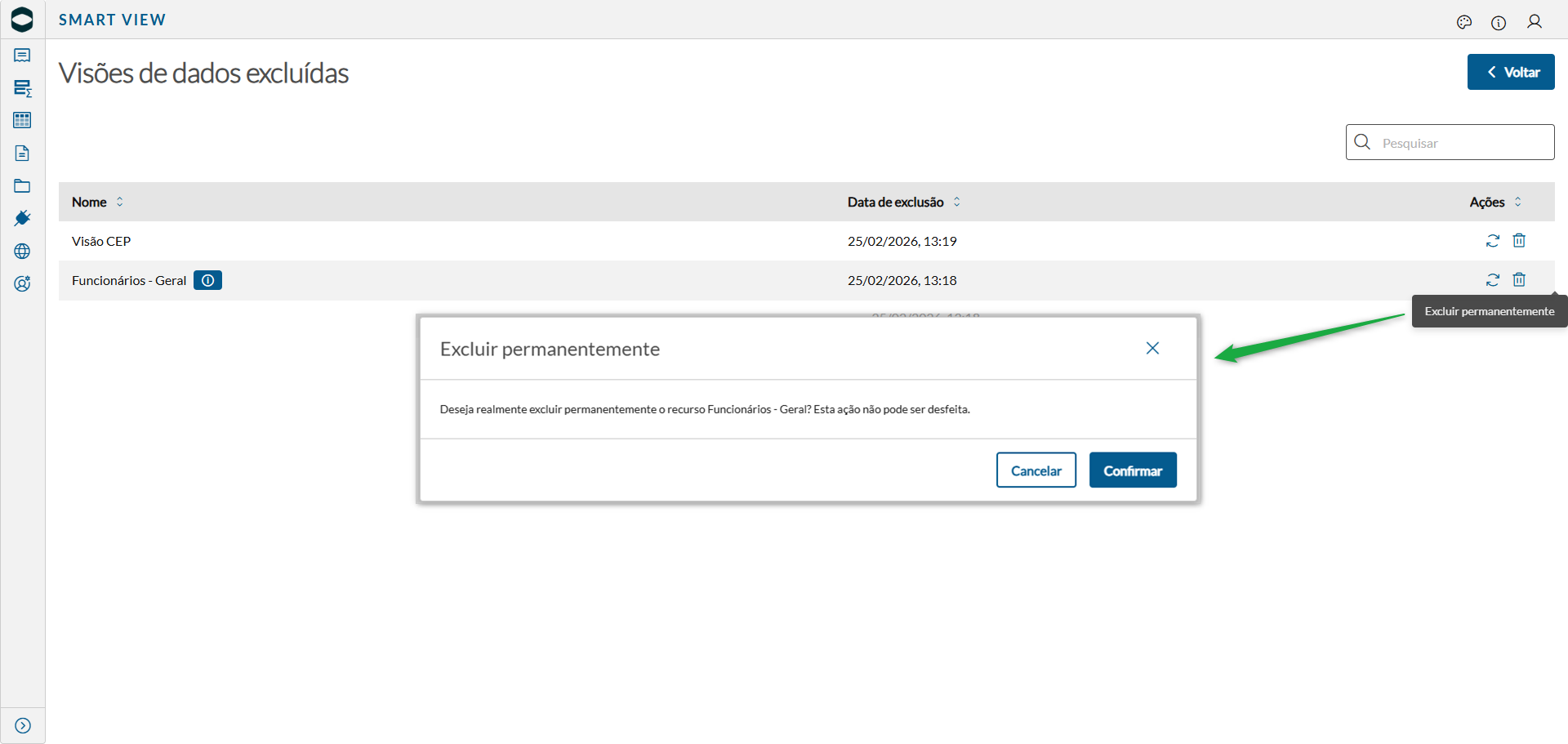Open the table grid icon in sidebar

[22, 121]
